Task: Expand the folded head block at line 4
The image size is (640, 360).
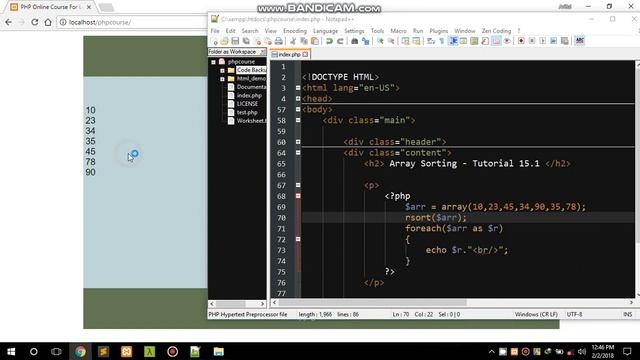Action: [298, 98]
